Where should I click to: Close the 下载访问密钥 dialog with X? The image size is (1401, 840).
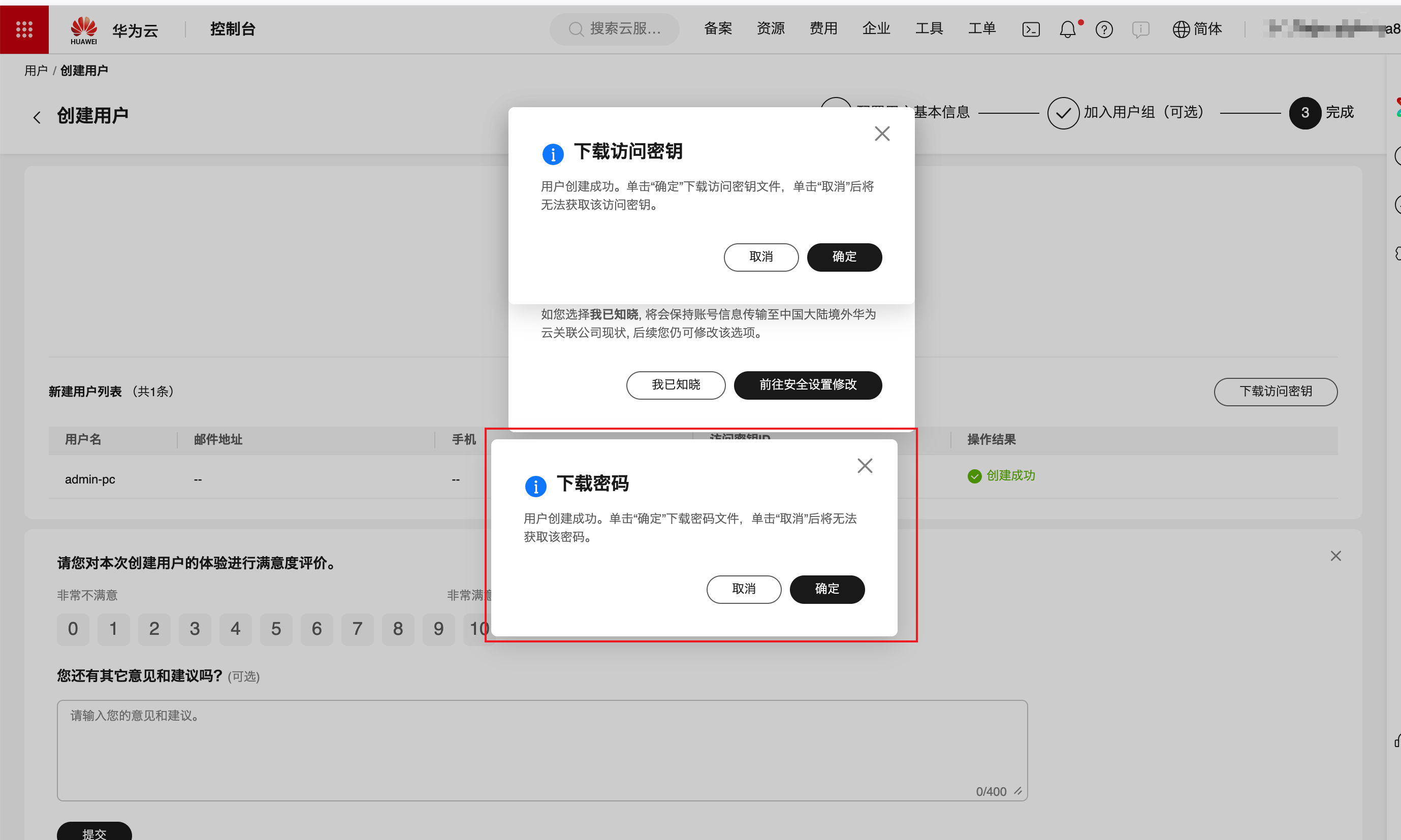[882, 134]
